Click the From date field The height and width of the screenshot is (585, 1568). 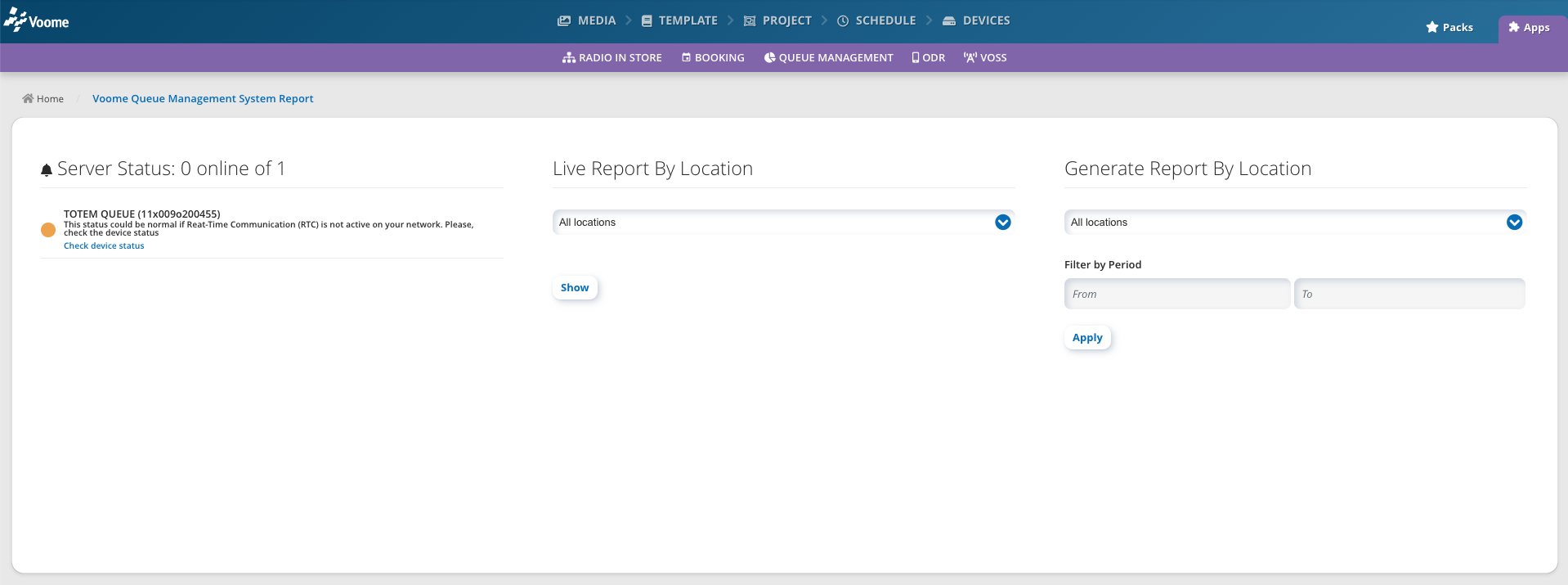[x=1177, y=294]
